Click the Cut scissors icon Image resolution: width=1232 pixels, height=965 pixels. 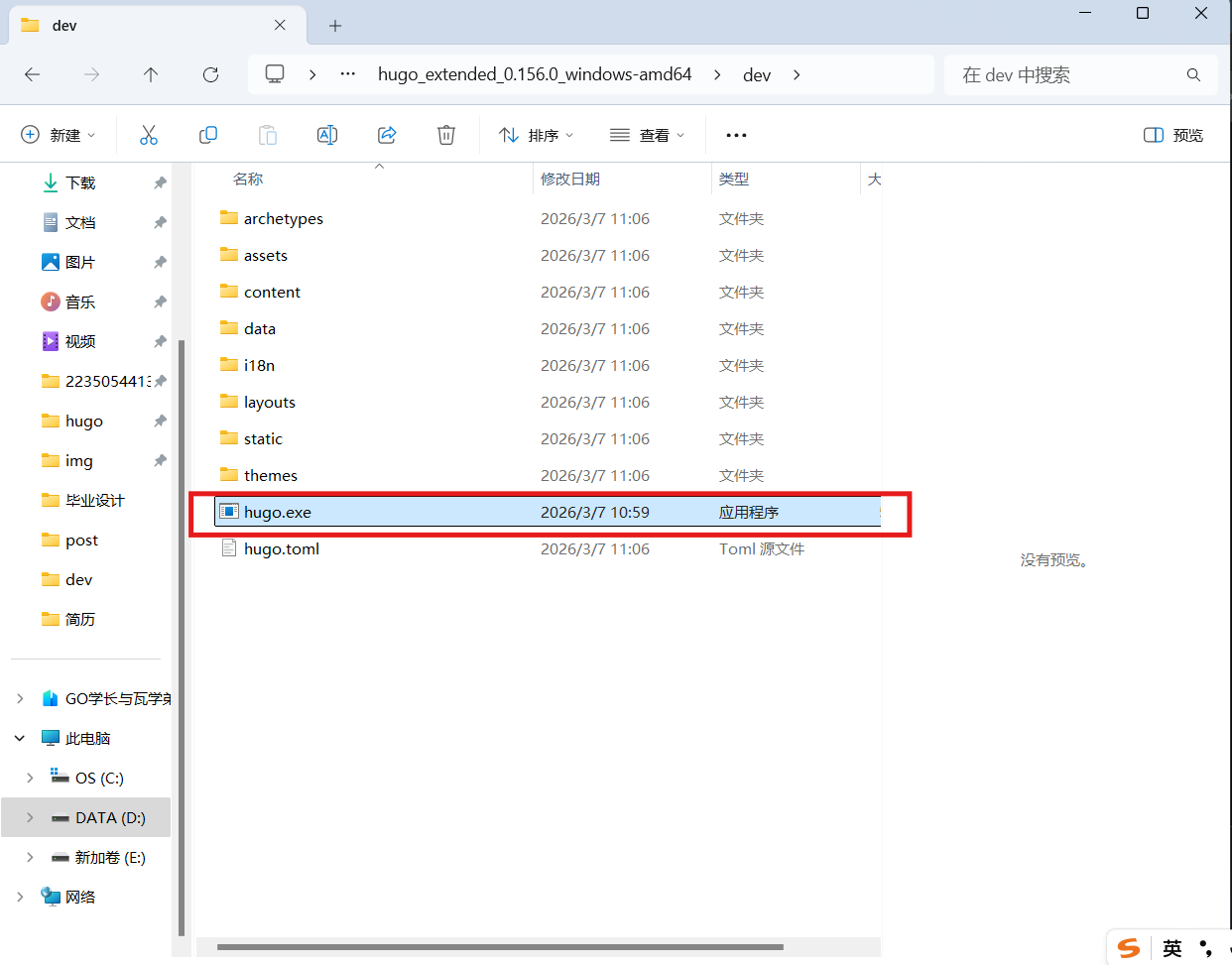(x=149, y=135)
